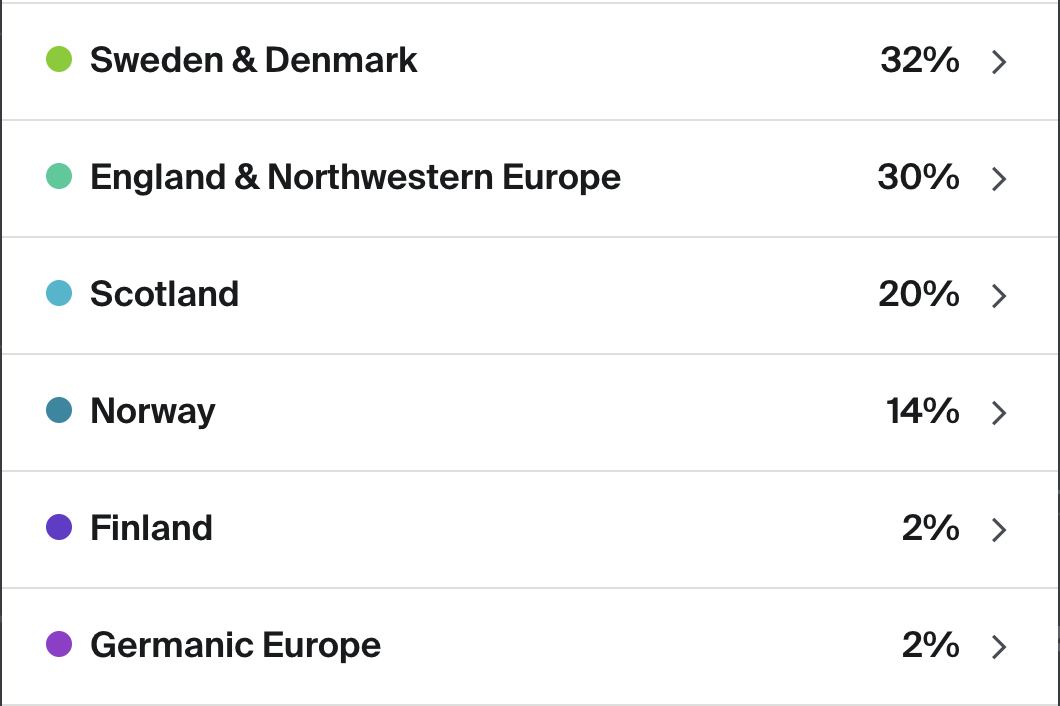Image resolution: width=1060 pixels, height=706 pixels.
Task: Click the 32% ancestry percentage value
Action: [919, 60]
